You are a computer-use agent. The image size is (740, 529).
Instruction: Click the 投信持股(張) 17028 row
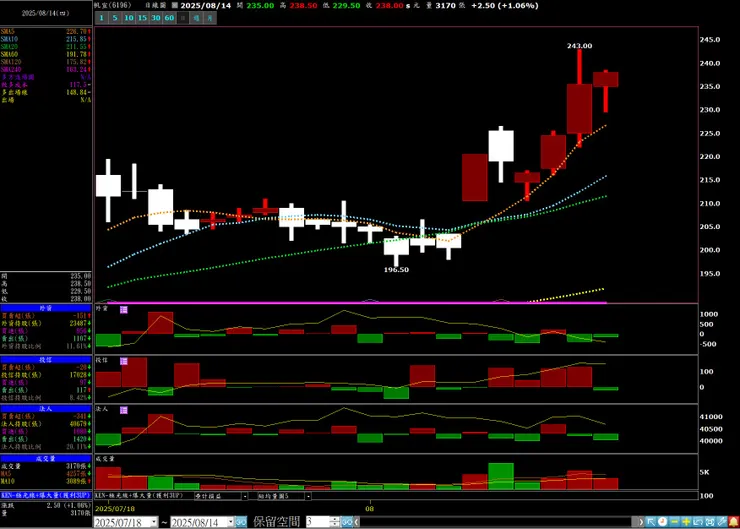(x=46, y=375)
